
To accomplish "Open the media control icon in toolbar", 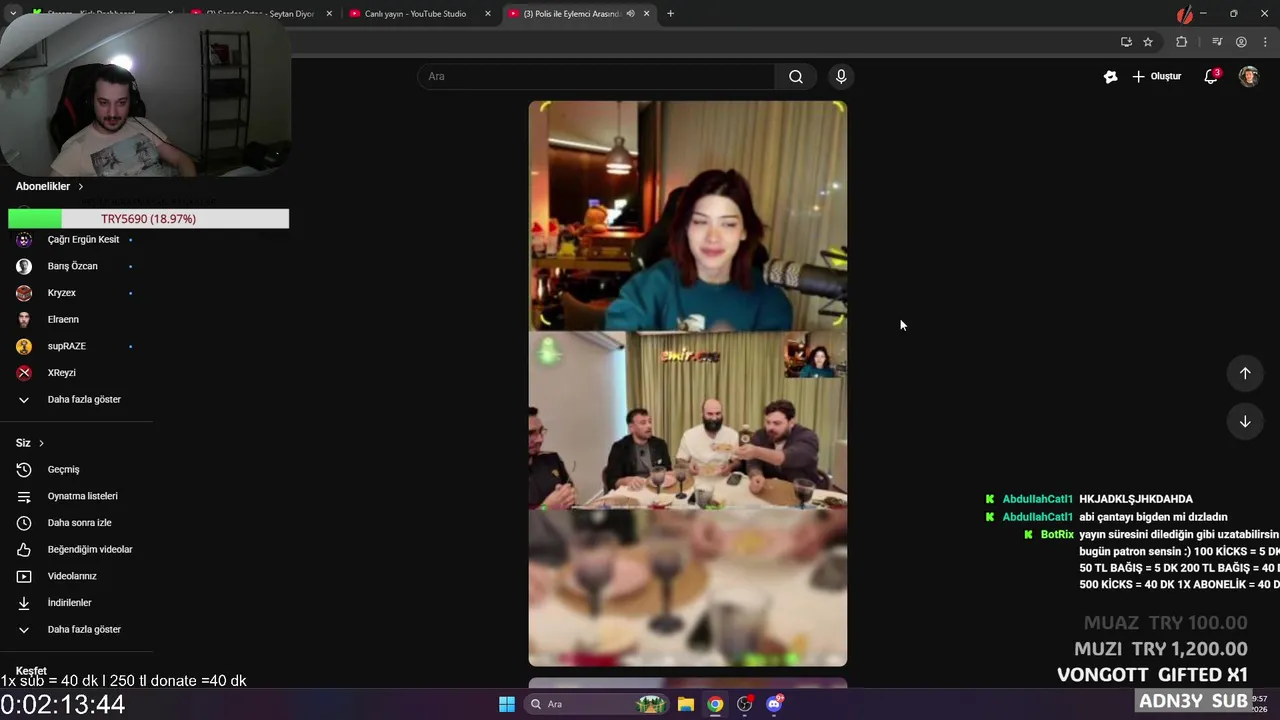I will tap(1217, 42).
